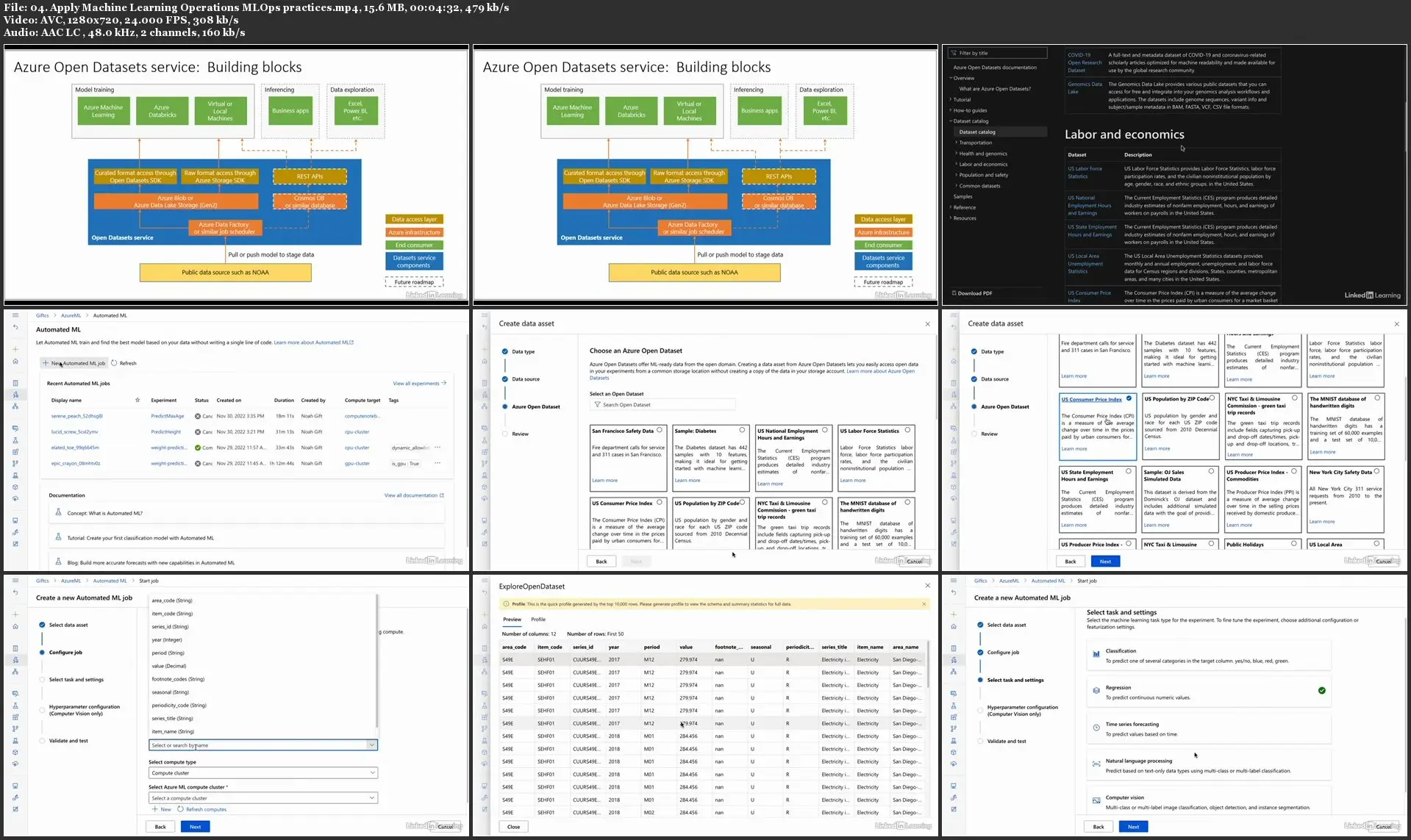
Task: Open hamburger menu on Automated ML jobs page
Action: pos(15,315)
